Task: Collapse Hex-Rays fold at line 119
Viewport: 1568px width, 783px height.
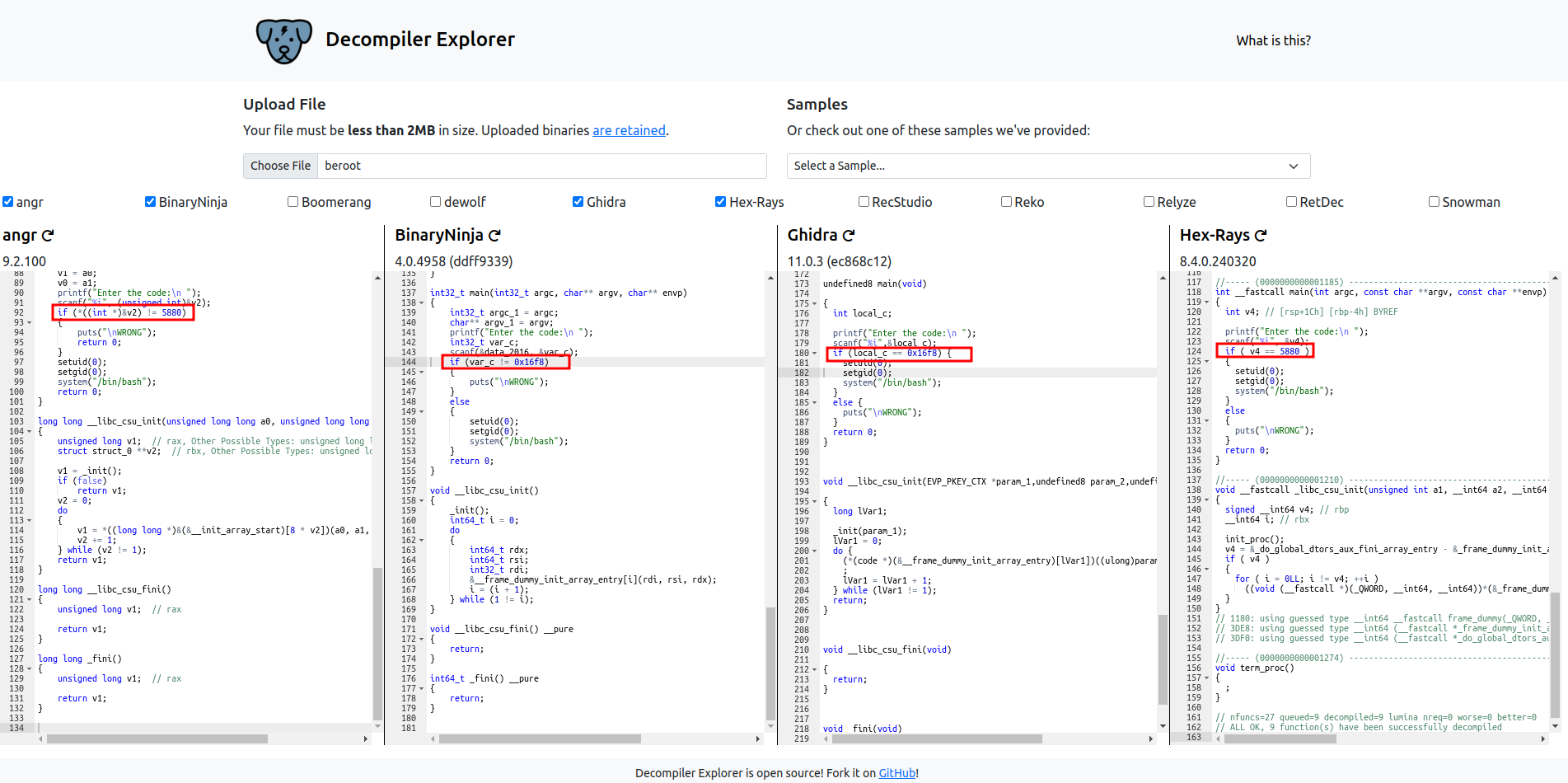Action: (1207, 302)
